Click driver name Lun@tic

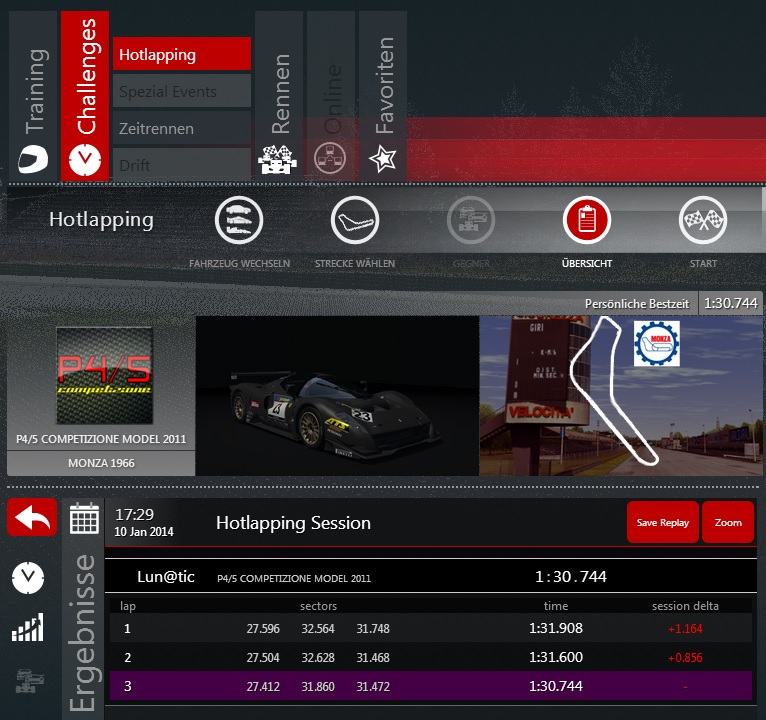click(x=166, y=576)
